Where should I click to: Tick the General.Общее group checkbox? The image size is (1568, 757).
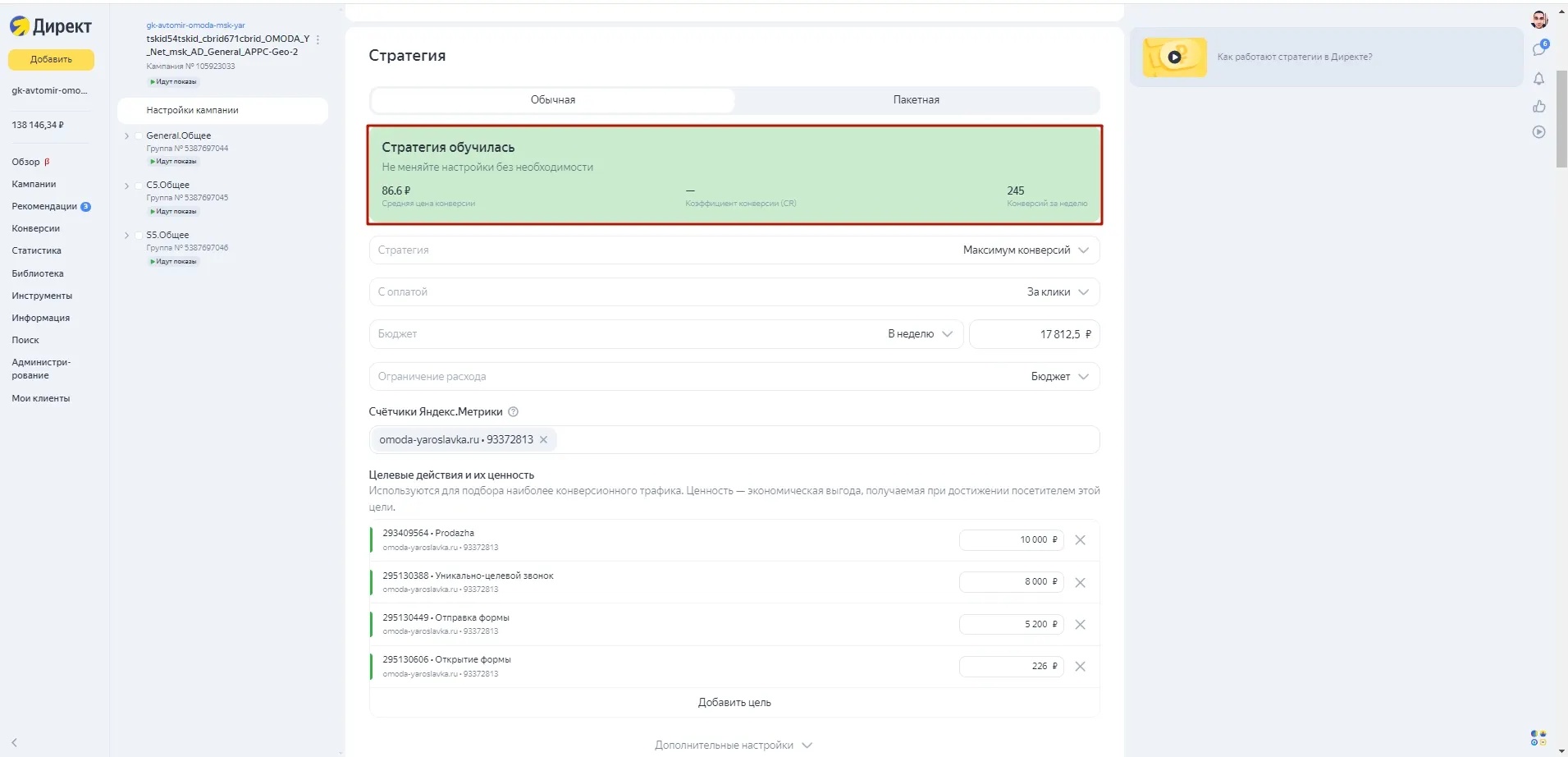tap(139, 136)
